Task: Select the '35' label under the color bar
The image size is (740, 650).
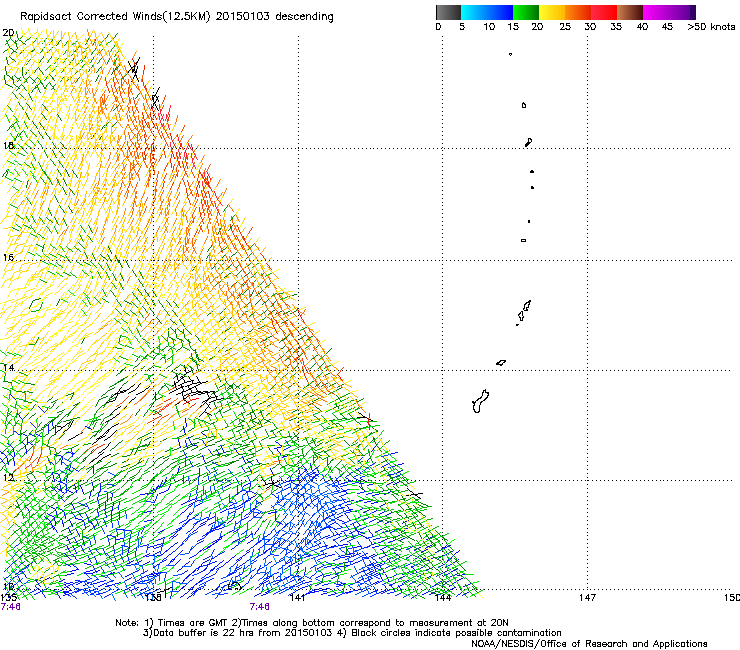Action: point(616,27)
